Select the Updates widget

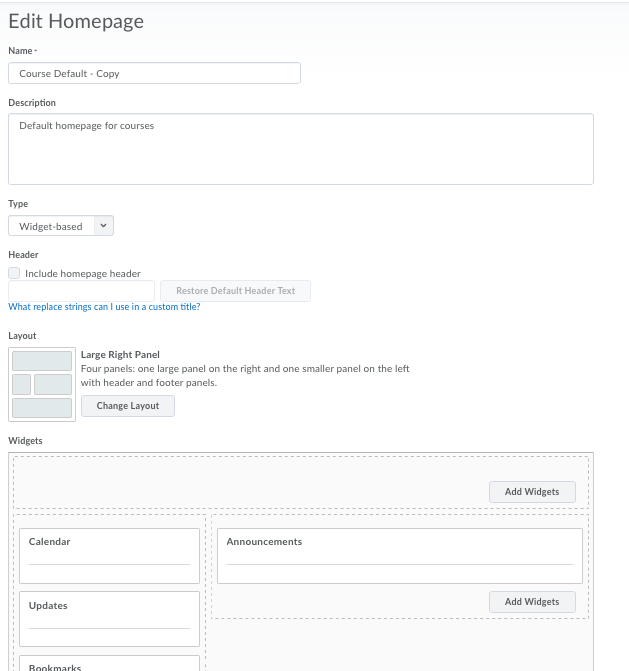click(109, 618)
